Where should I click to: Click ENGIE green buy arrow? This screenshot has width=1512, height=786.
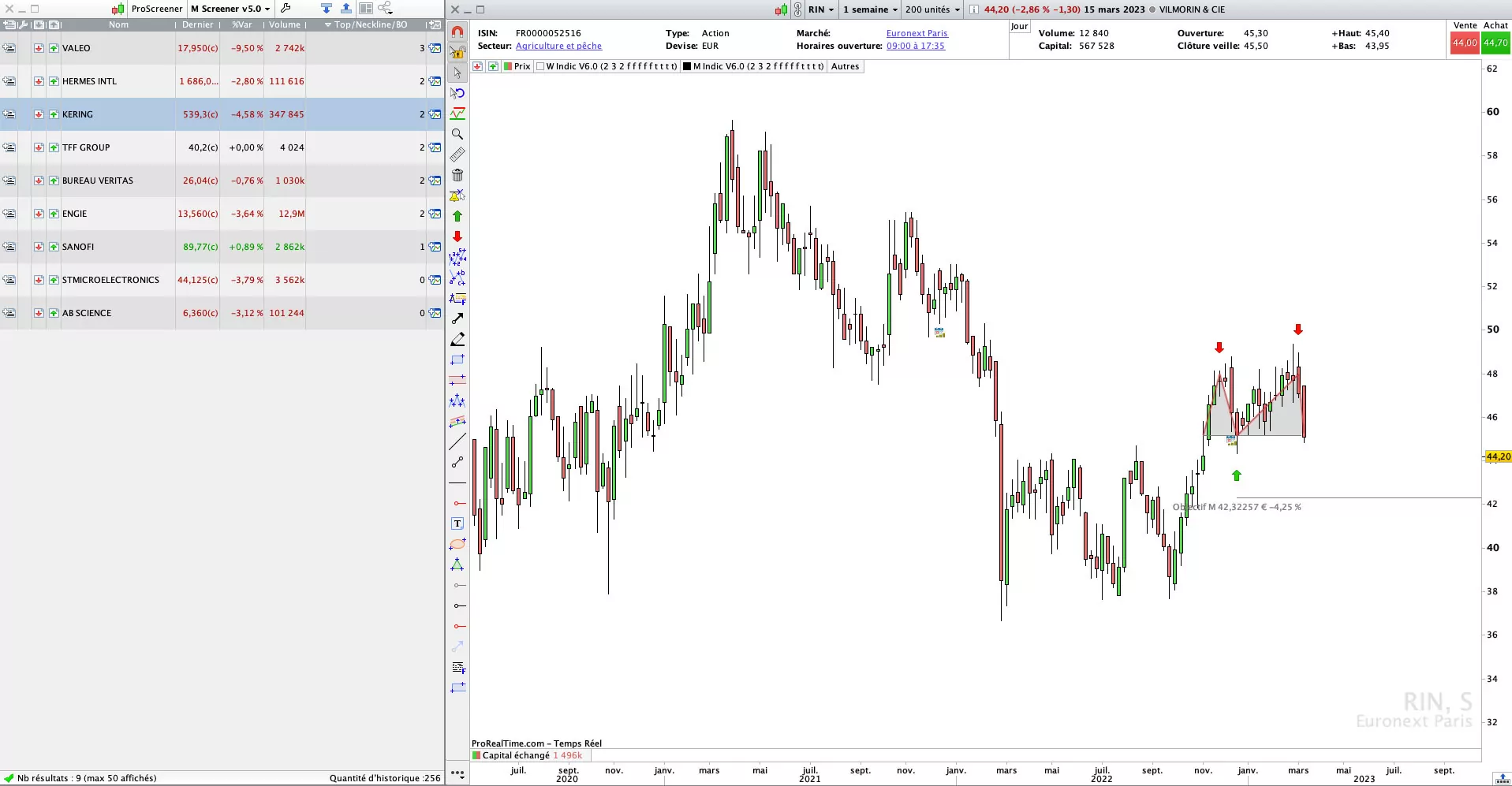pos(54,214)
